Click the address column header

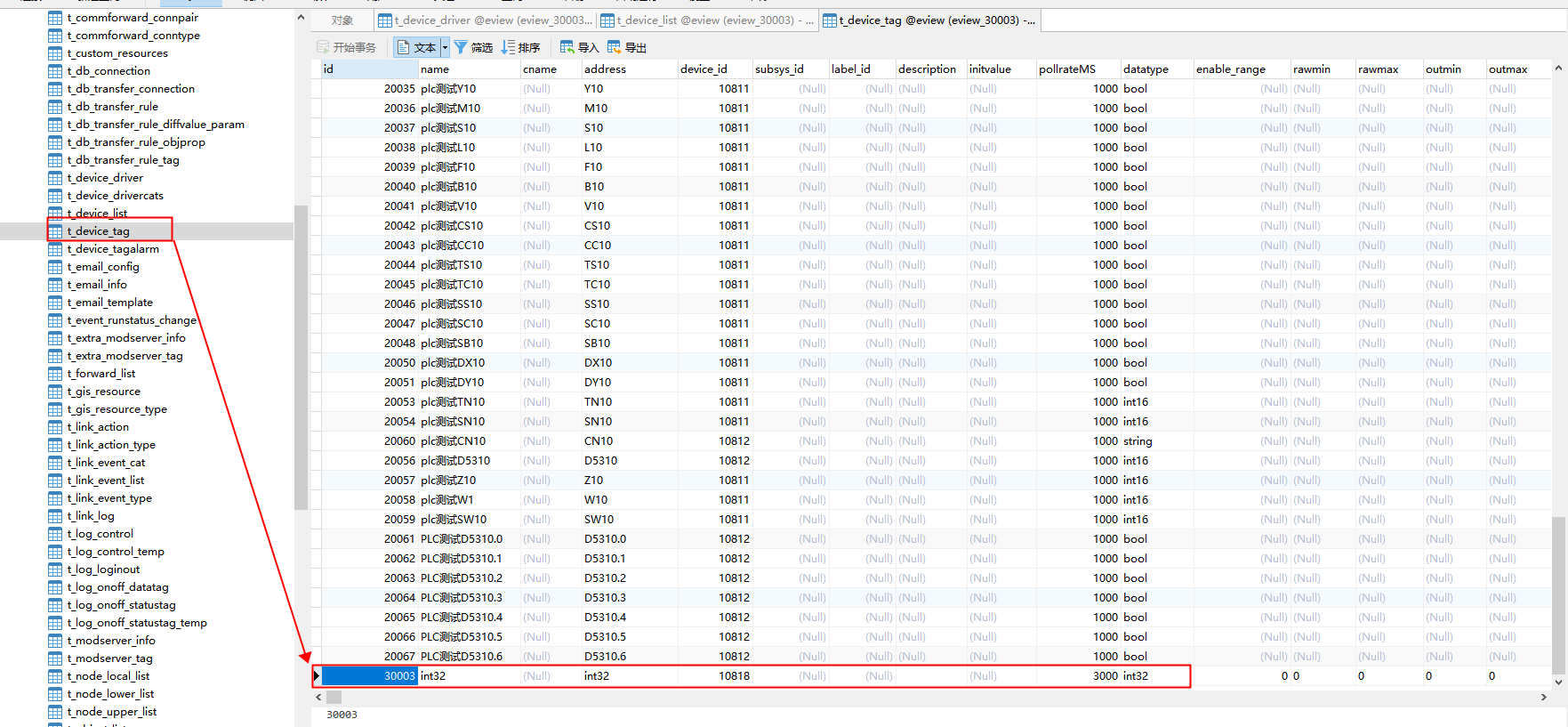pyautogui.click(x=629, y=69)
